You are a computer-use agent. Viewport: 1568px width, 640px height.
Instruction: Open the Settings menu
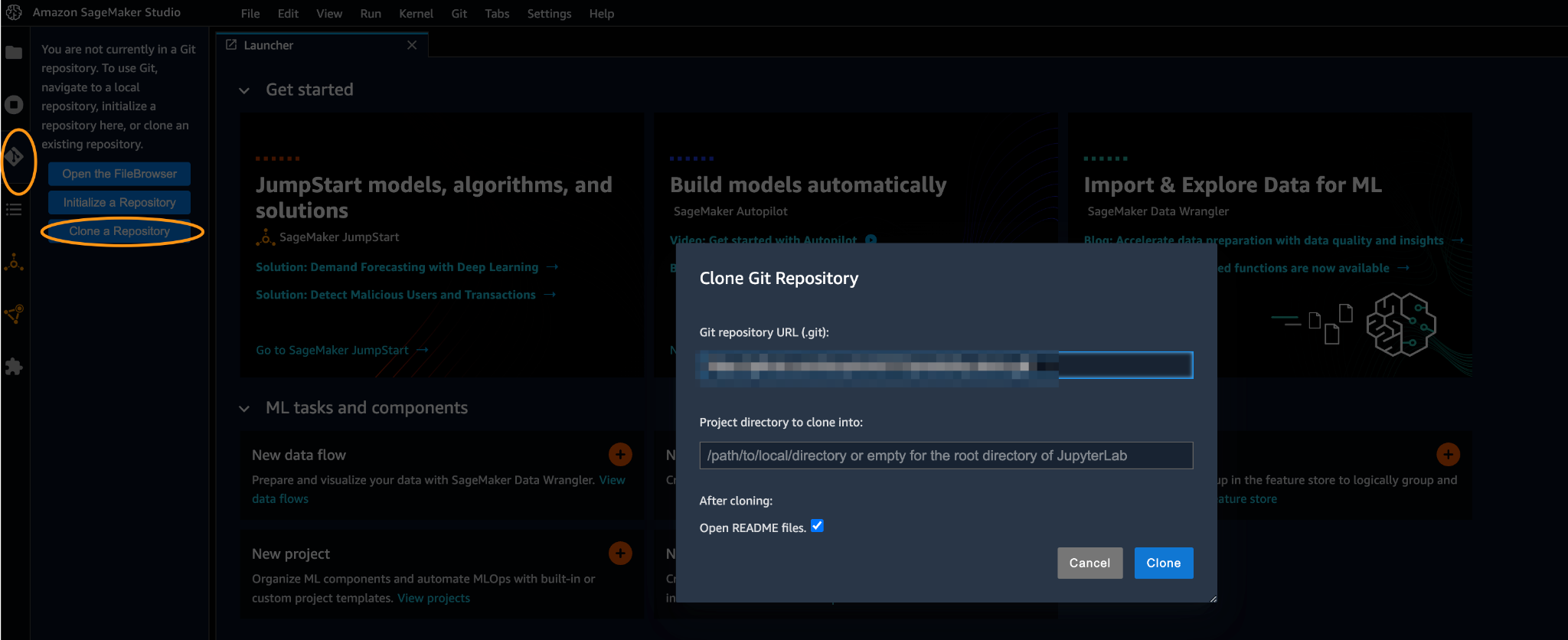[549, 14]
